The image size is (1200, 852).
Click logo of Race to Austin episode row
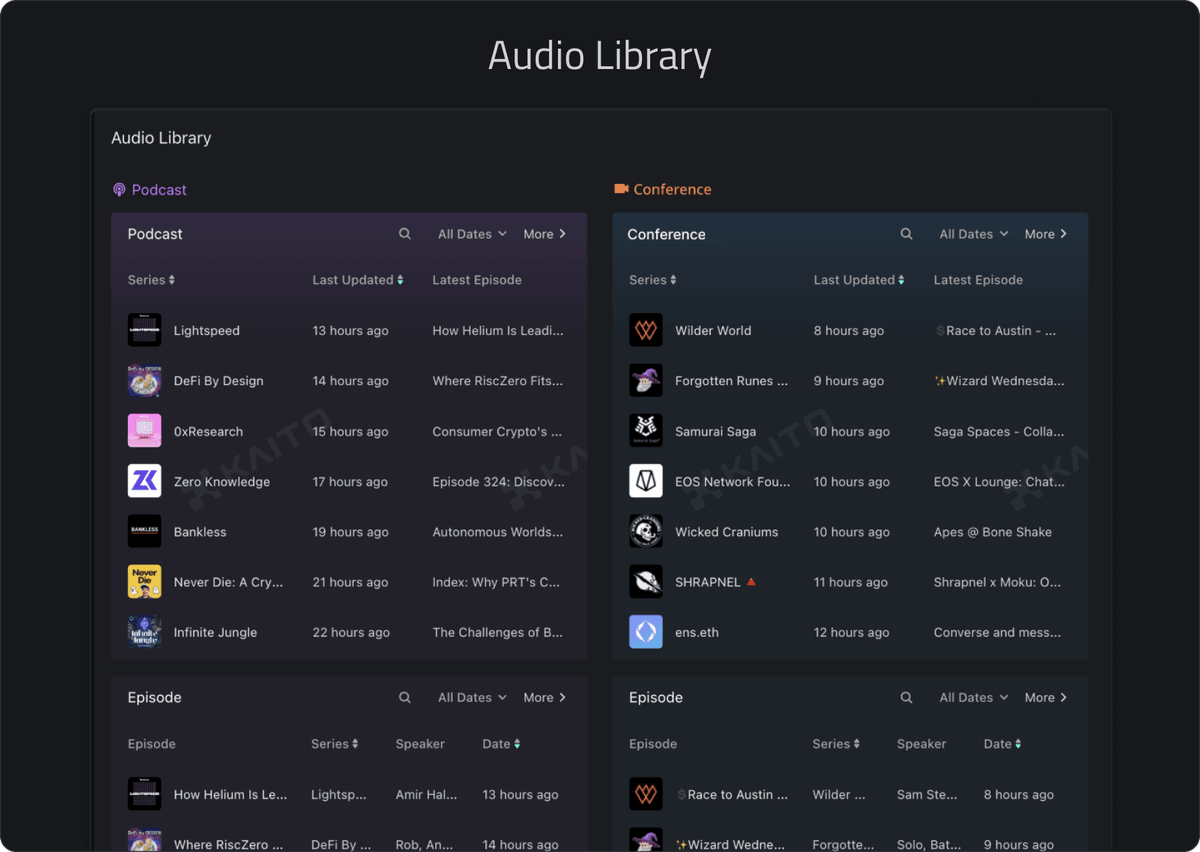(x=646, y=794)
